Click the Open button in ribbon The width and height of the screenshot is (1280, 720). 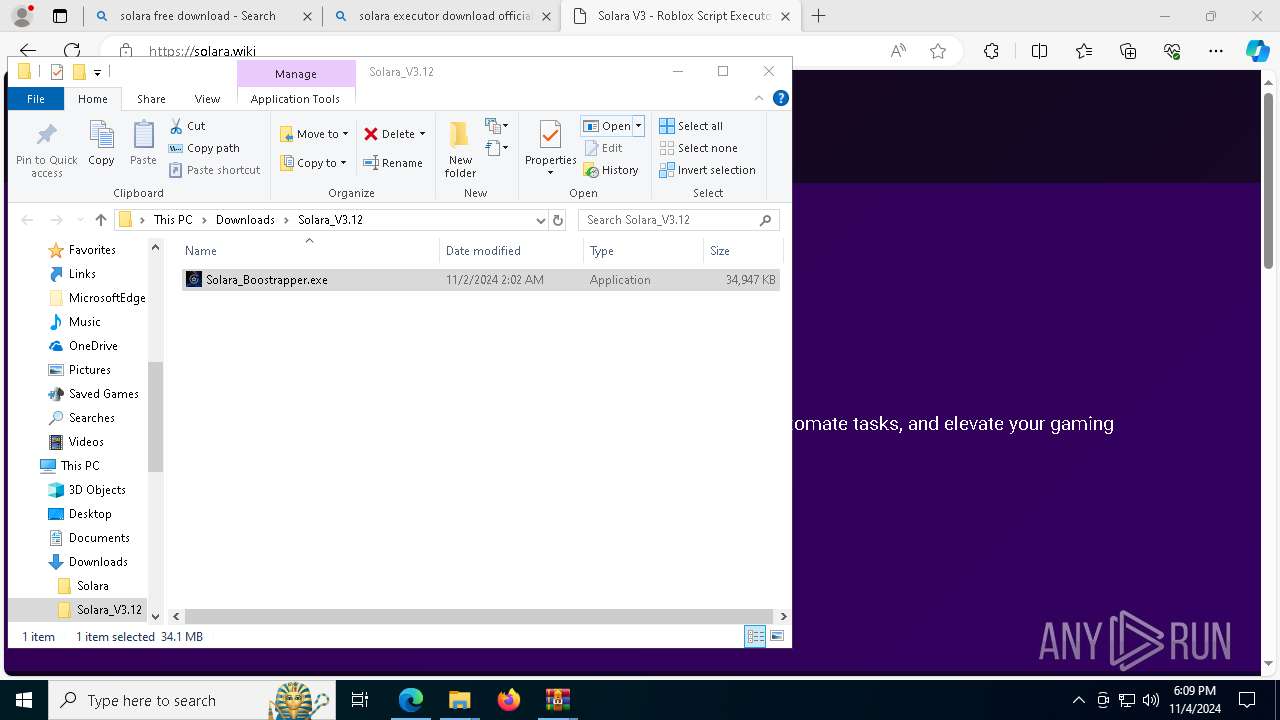[x=607, y=126]
